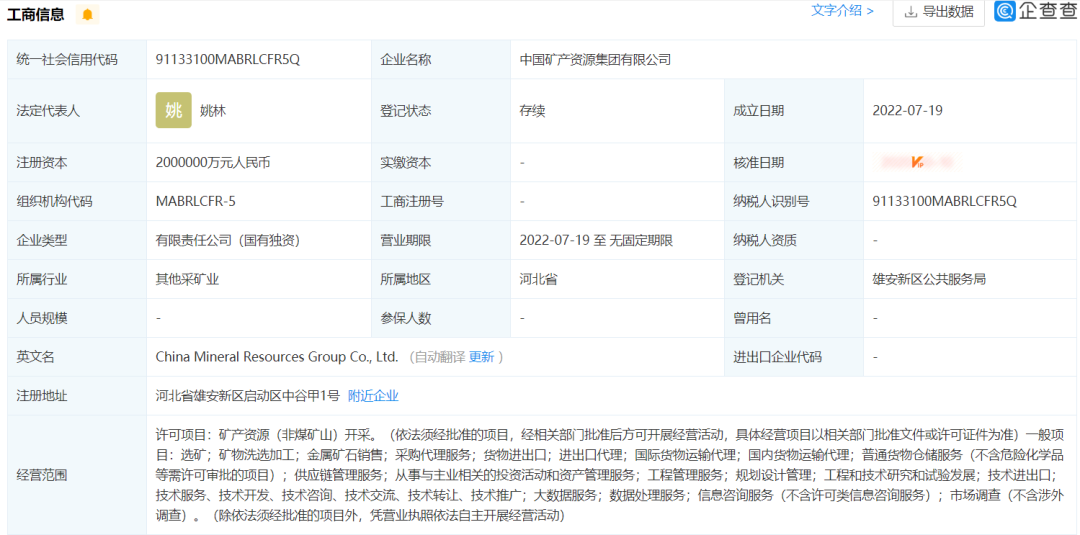This screenshot has height=535, width=1080.
Task: Click 更新 next to the English name
Action: pyautogui.click(x=481, y=357)
